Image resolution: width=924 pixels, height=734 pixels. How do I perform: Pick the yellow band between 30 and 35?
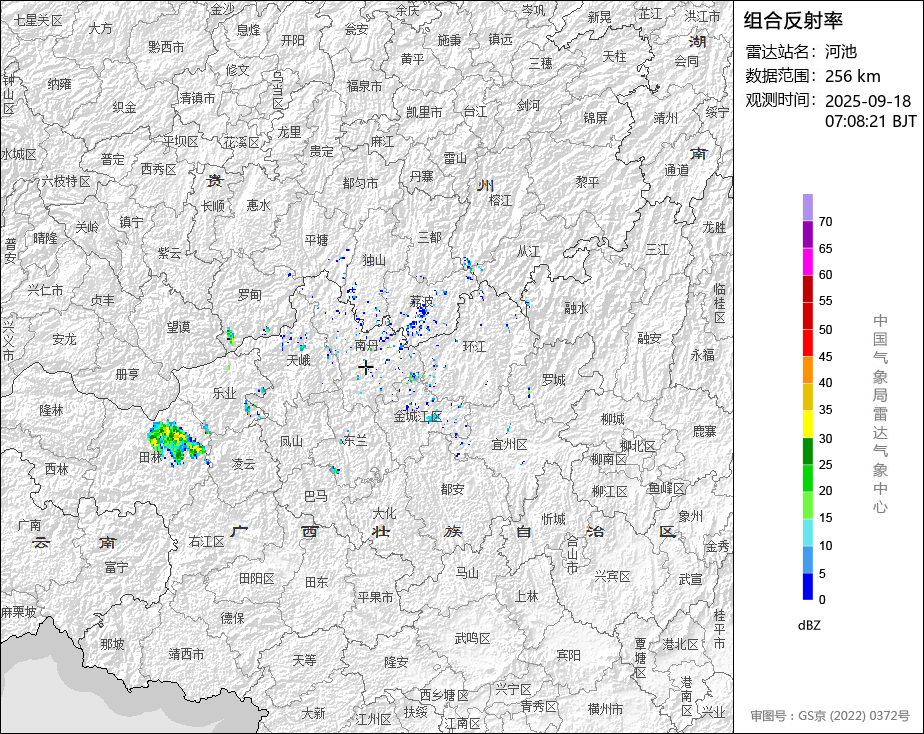pos(807,424)
